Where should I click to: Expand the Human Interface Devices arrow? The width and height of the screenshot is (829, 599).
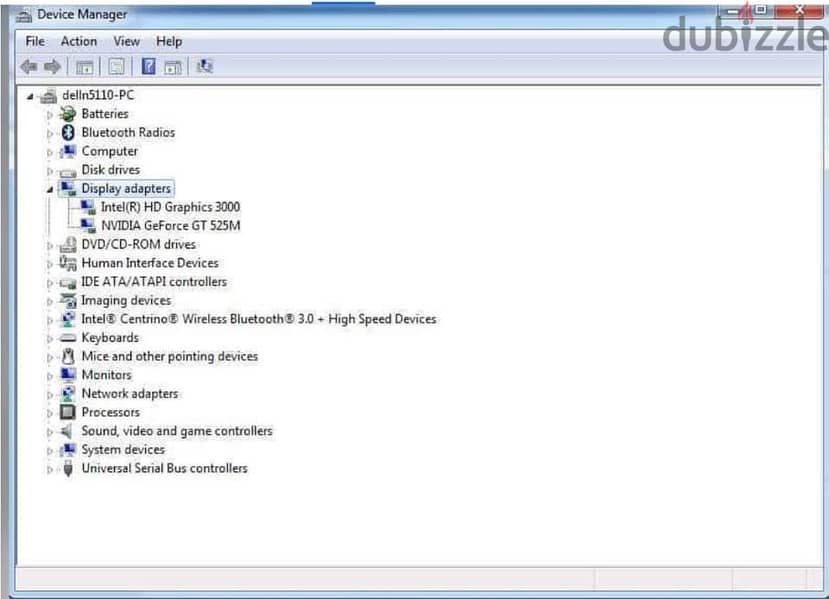50,264
